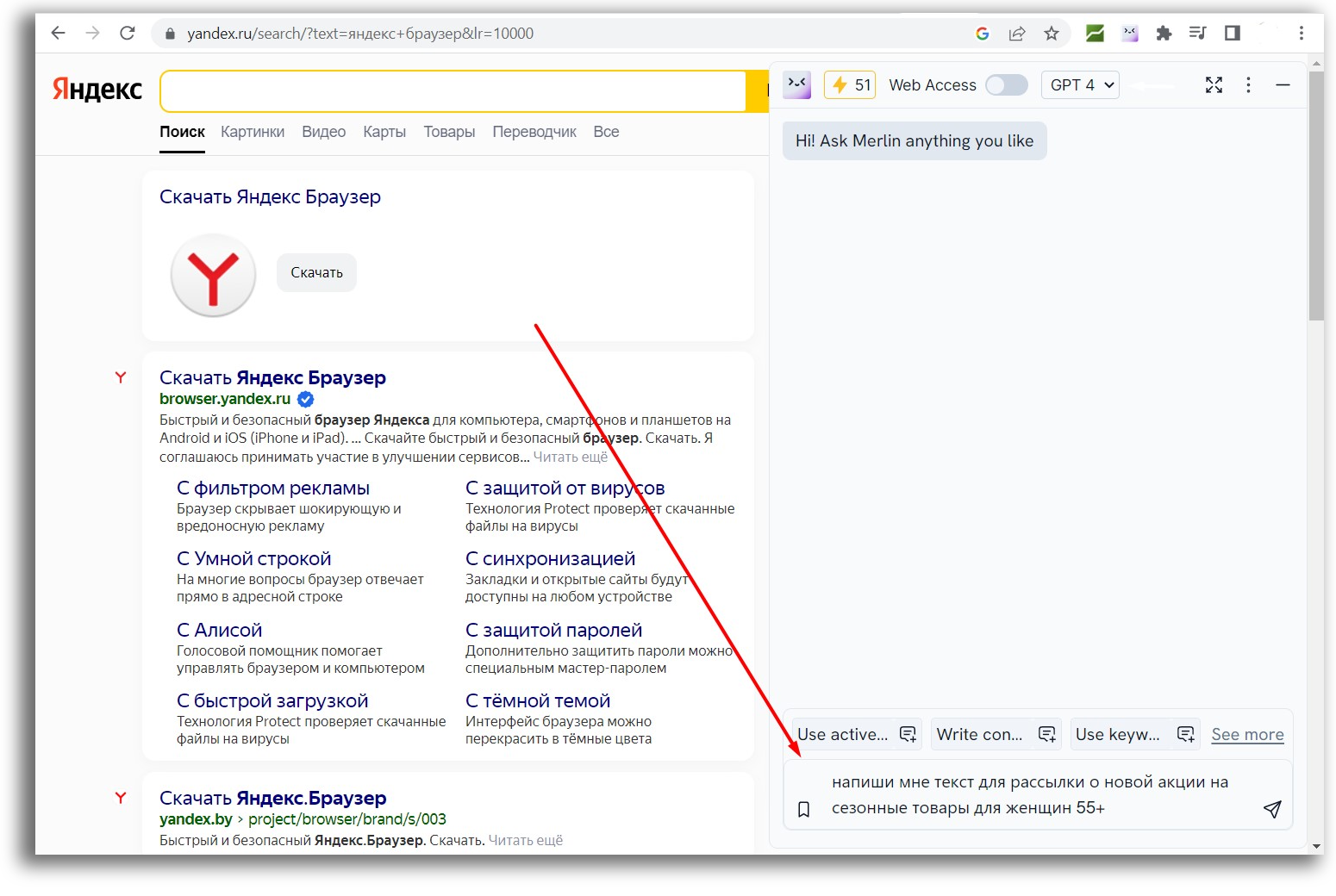The width and height of the screenshot is (1336, 896).
Task: Click the bookmark icon in Merlin prompt box
Action: click(803, 809)
